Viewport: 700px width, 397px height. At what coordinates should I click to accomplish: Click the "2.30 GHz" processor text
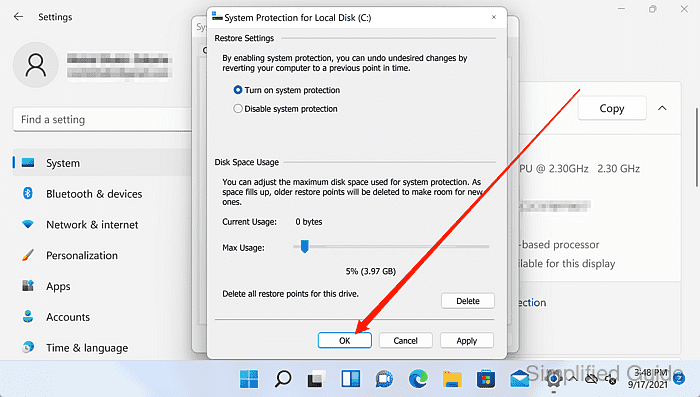[619, 168]
